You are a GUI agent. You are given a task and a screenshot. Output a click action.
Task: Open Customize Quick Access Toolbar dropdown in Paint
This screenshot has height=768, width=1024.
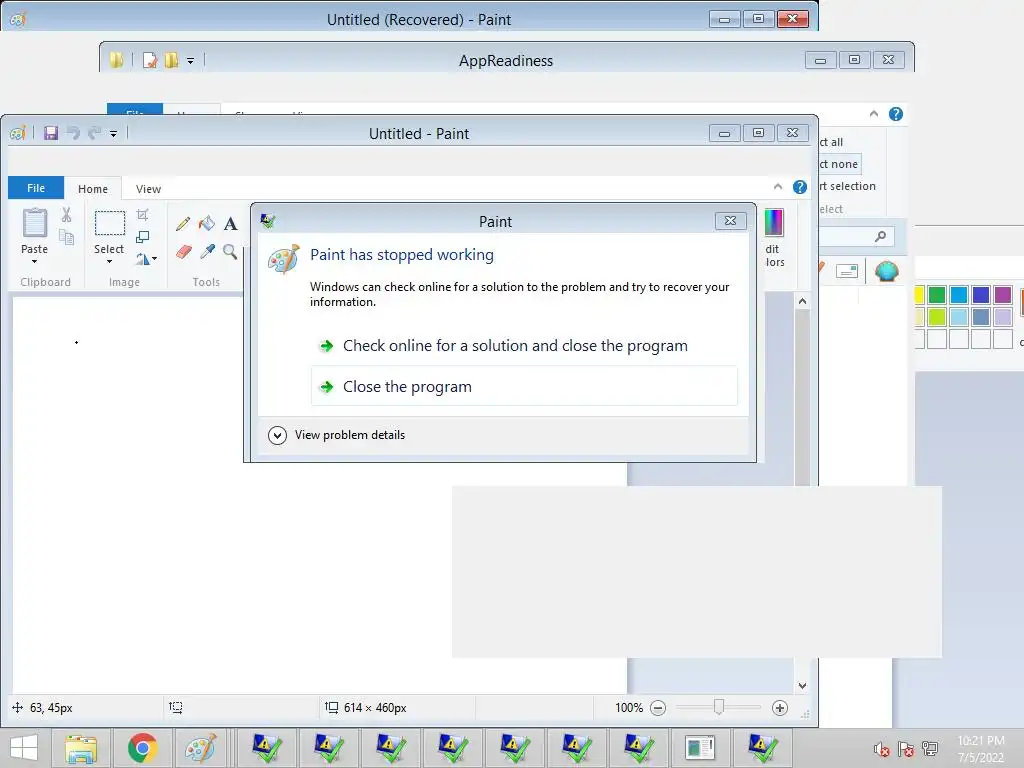click(113, 134)
